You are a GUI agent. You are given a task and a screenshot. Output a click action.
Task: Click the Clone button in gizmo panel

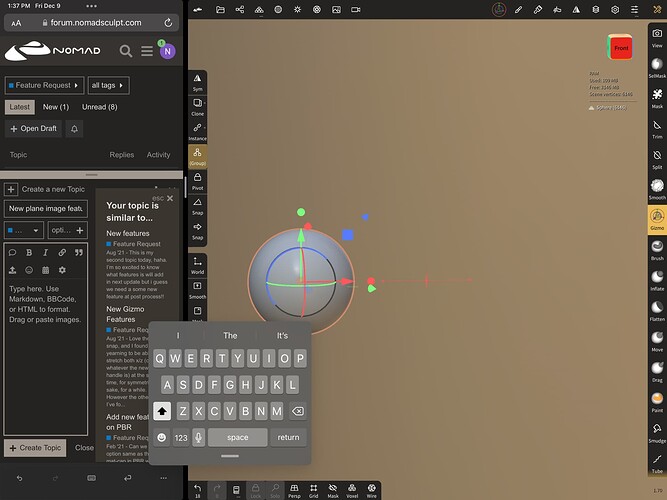point(197,107)
